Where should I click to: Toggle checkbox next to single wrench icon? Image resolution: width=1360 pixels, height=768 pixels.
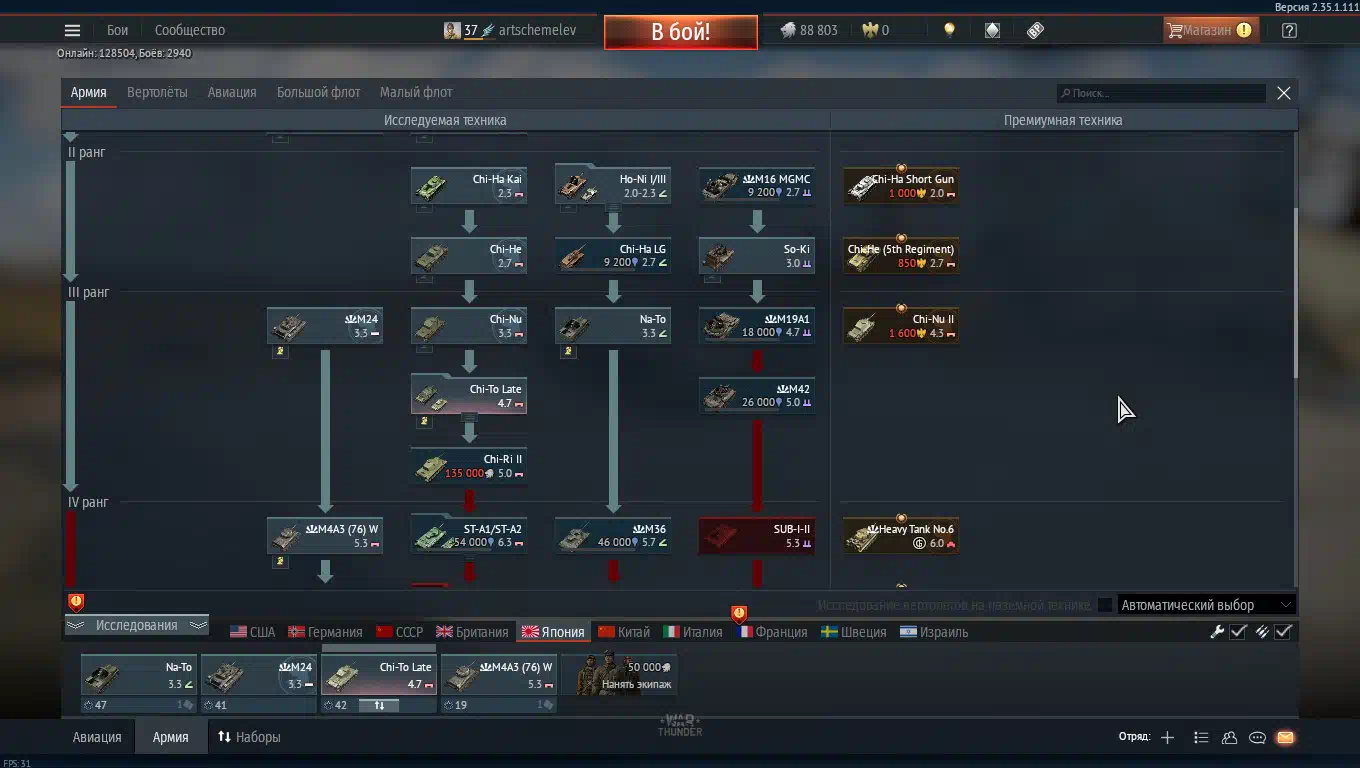point(1238,631)
